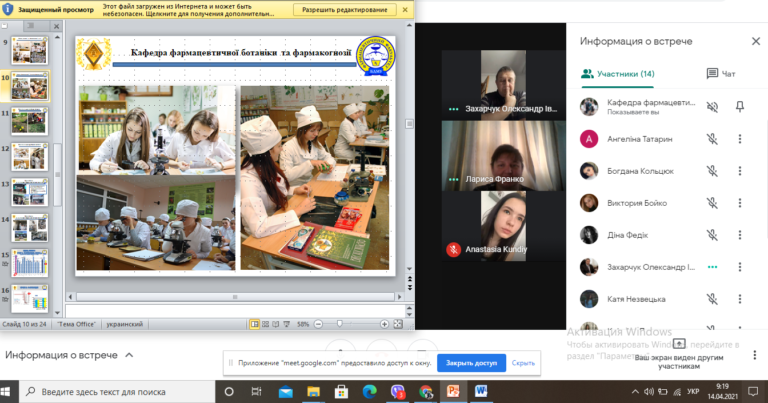Open notification center on taskbar

[753, 392]
